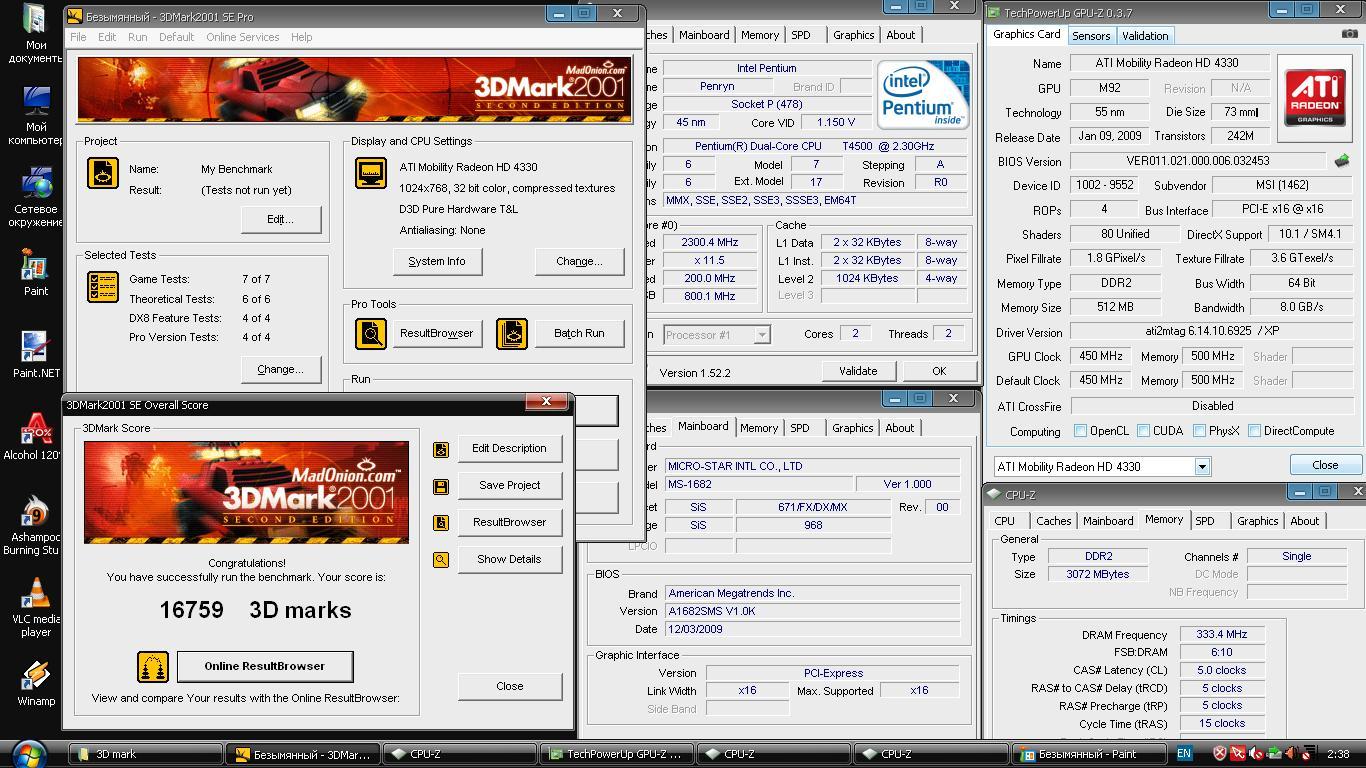Select the Winamp desktop icon

[35, 683]
